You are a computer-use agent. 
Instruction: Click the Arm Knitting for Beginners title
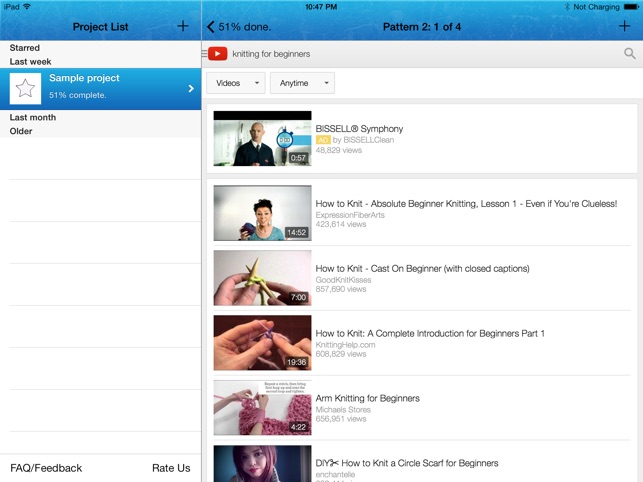coord(367,398)
